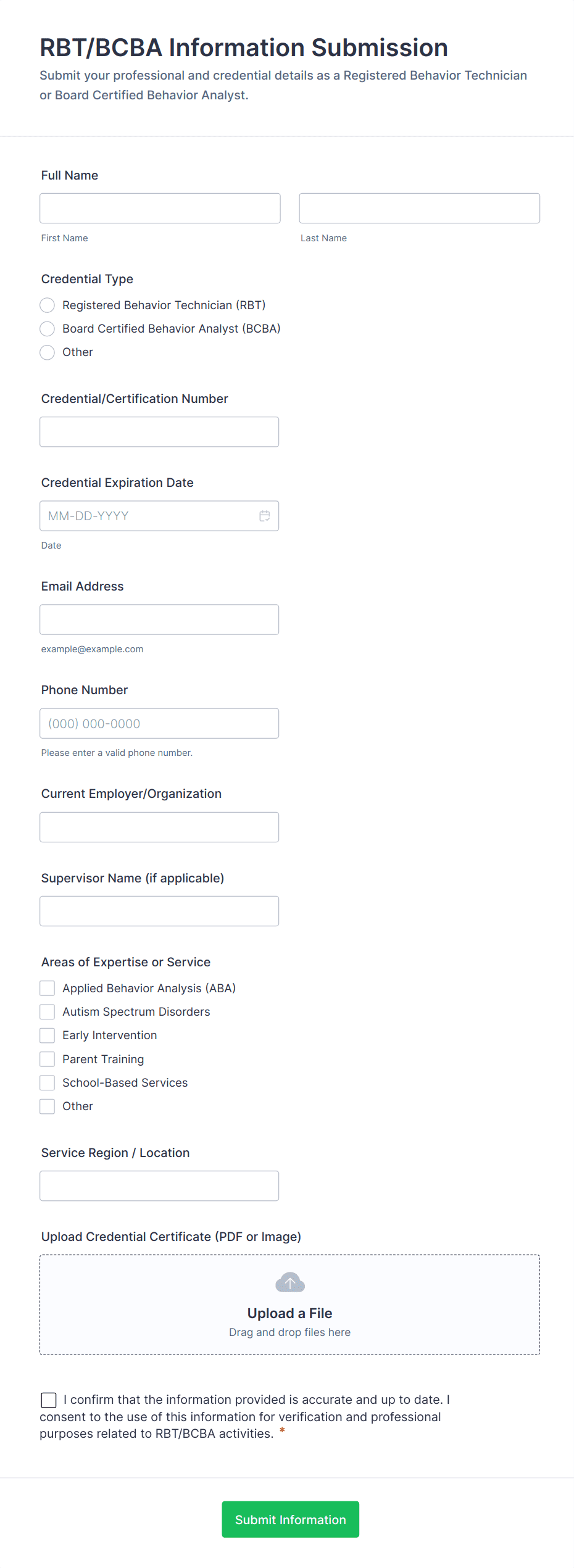
Task: Click the Email Address input box
Action: tap(159, 620)
